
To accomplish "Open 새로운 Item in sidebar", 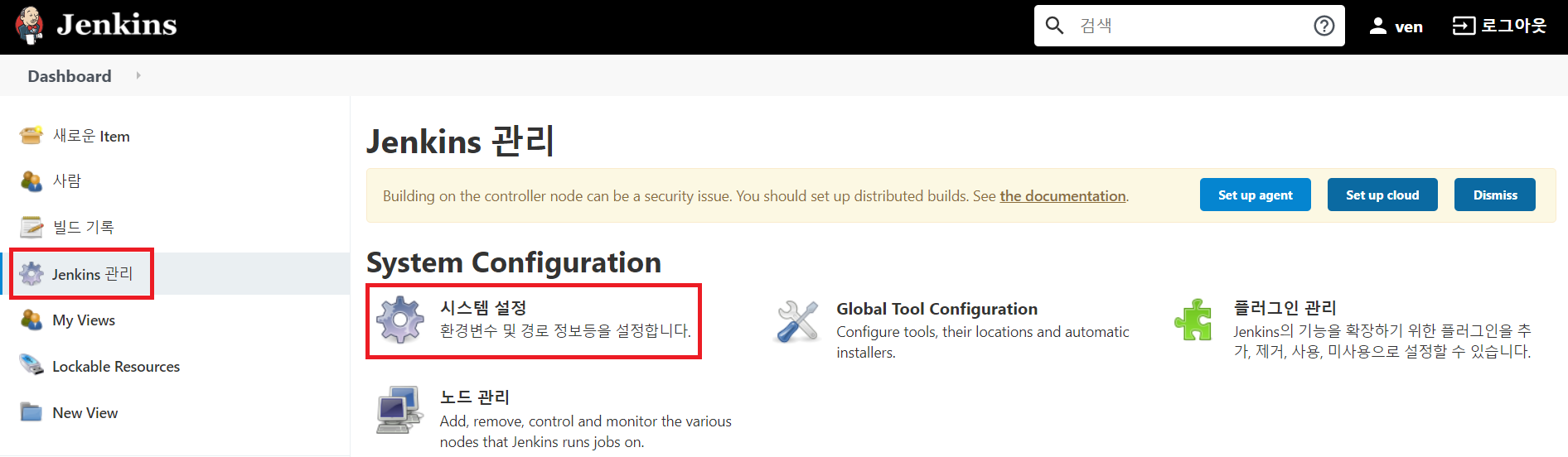I will click(91, 136).
